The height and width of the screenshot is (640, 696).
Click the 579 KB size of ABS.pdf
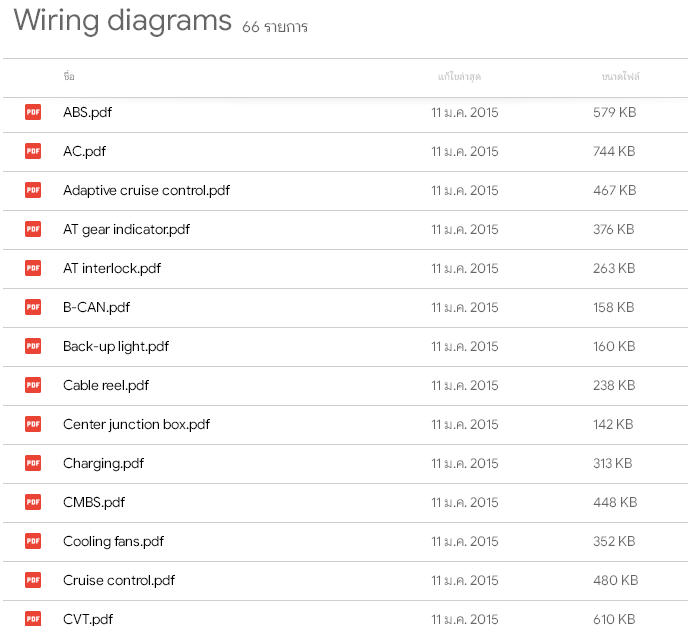point(614,112)
